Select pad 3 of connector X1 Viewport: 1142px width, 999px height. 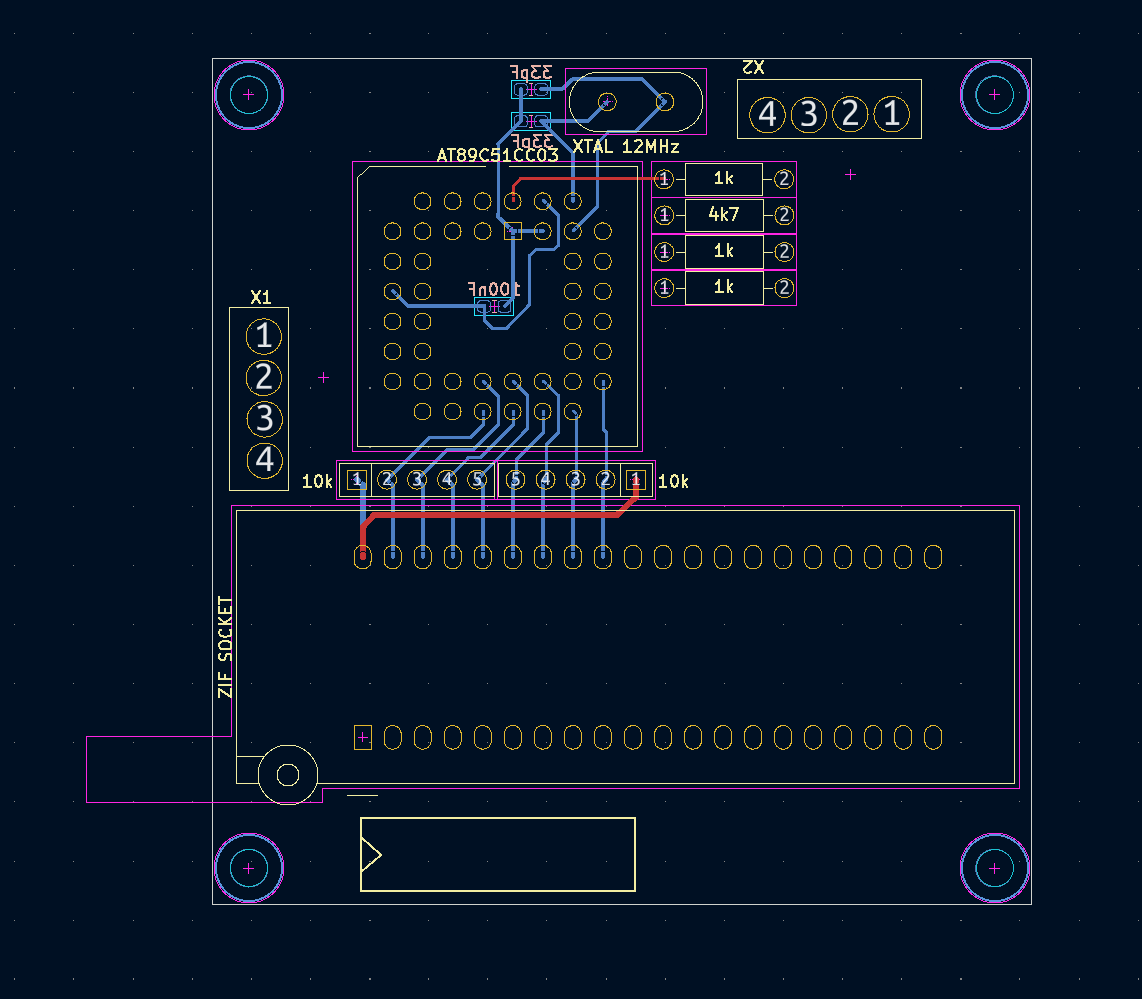264,419
